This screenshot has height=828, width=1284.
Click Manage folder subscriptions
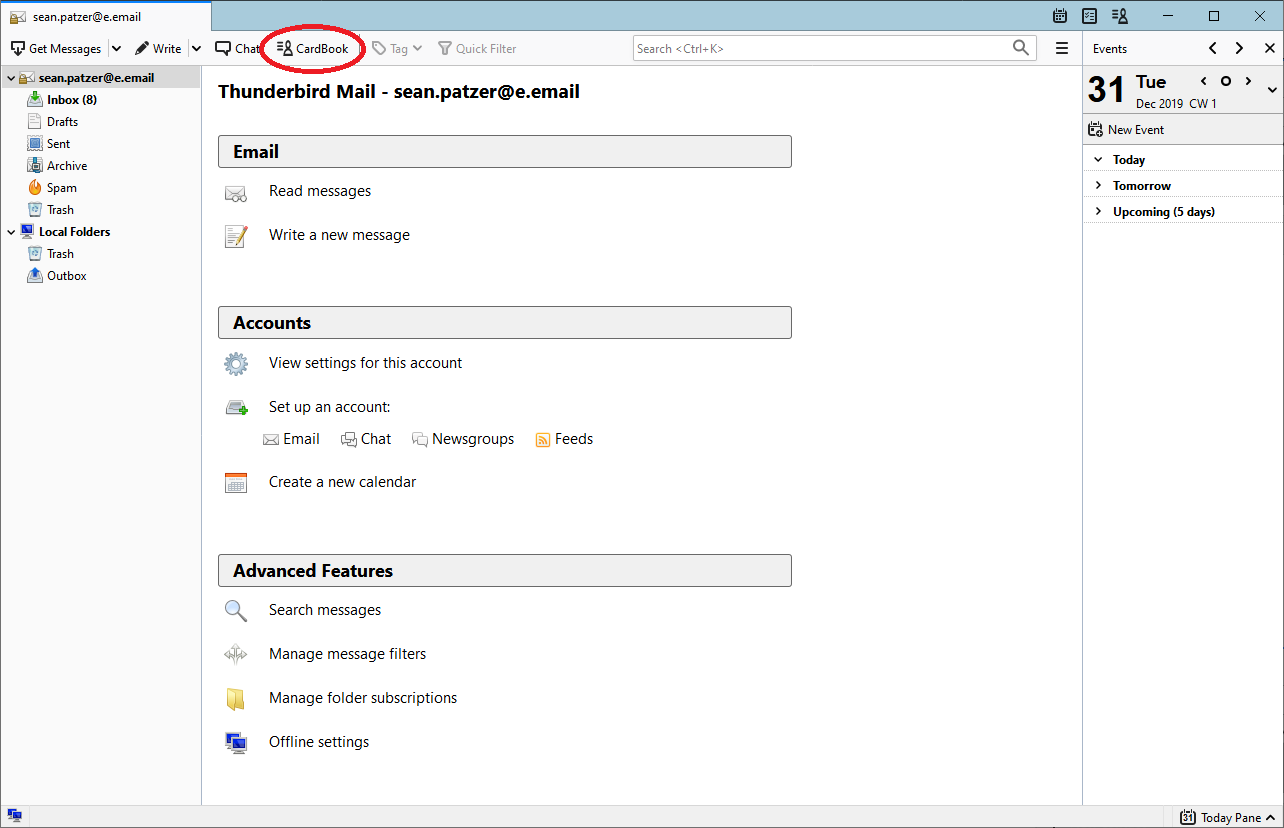[x=363, y=698]
